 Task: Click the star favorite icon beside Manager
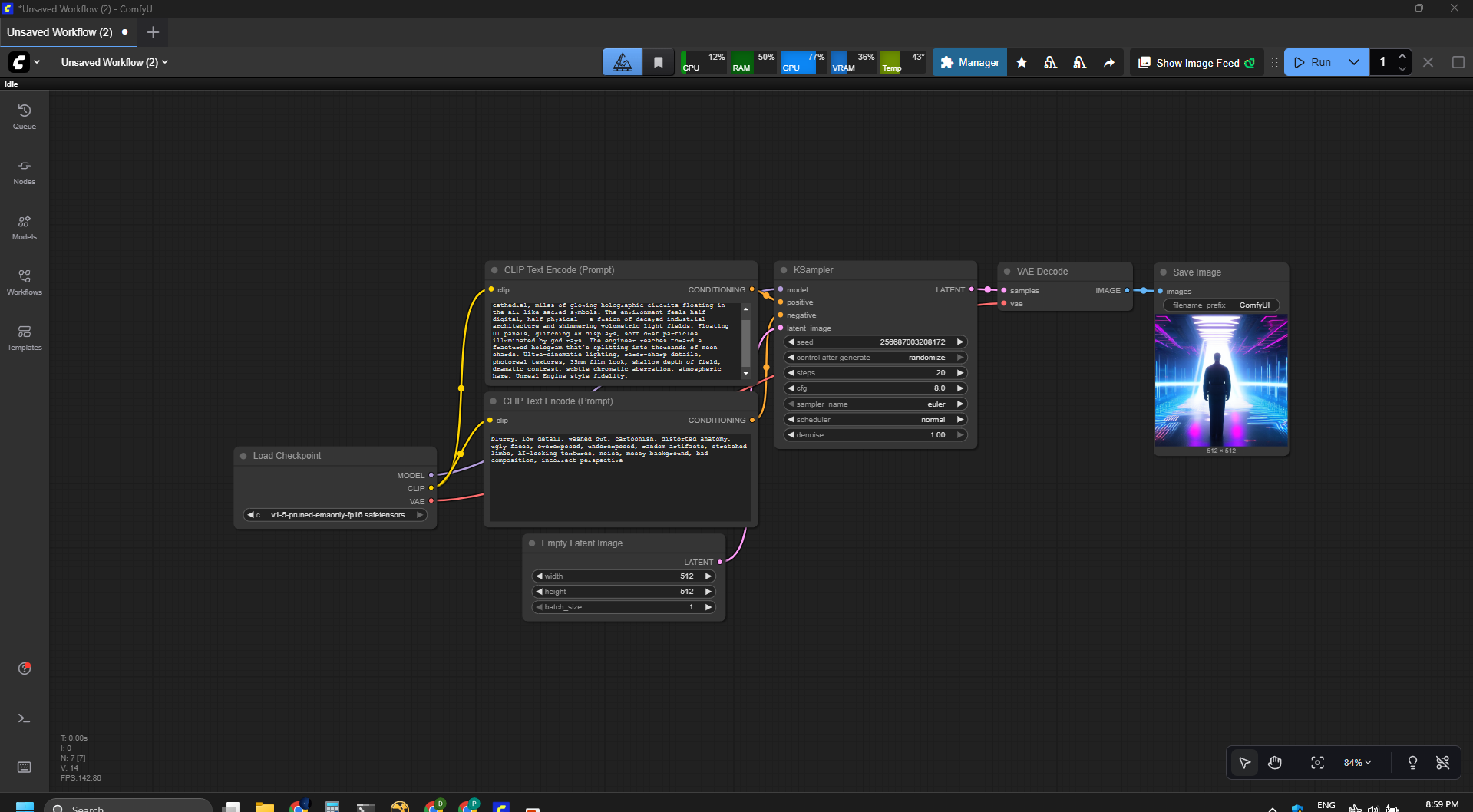pos(1022,63)
